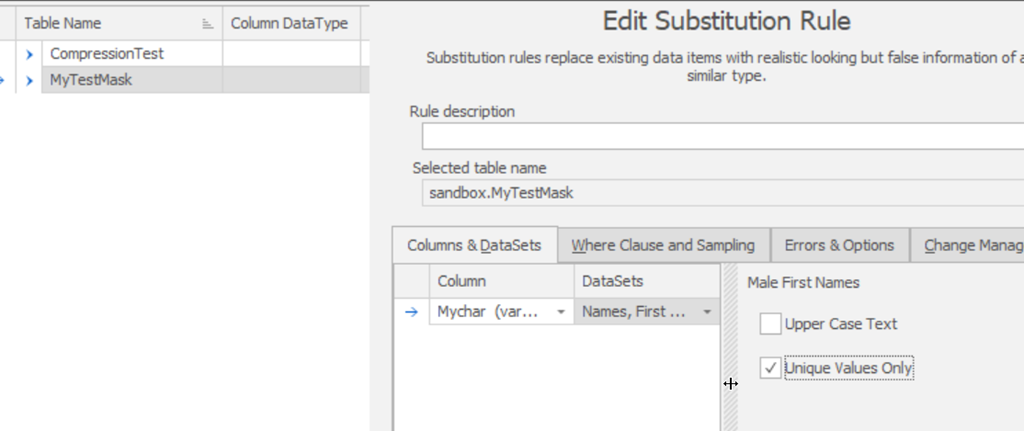Screen dimensions: 1024x431
Task: Click the row indicator arrow beside Mychar
Action: [410, 312]
